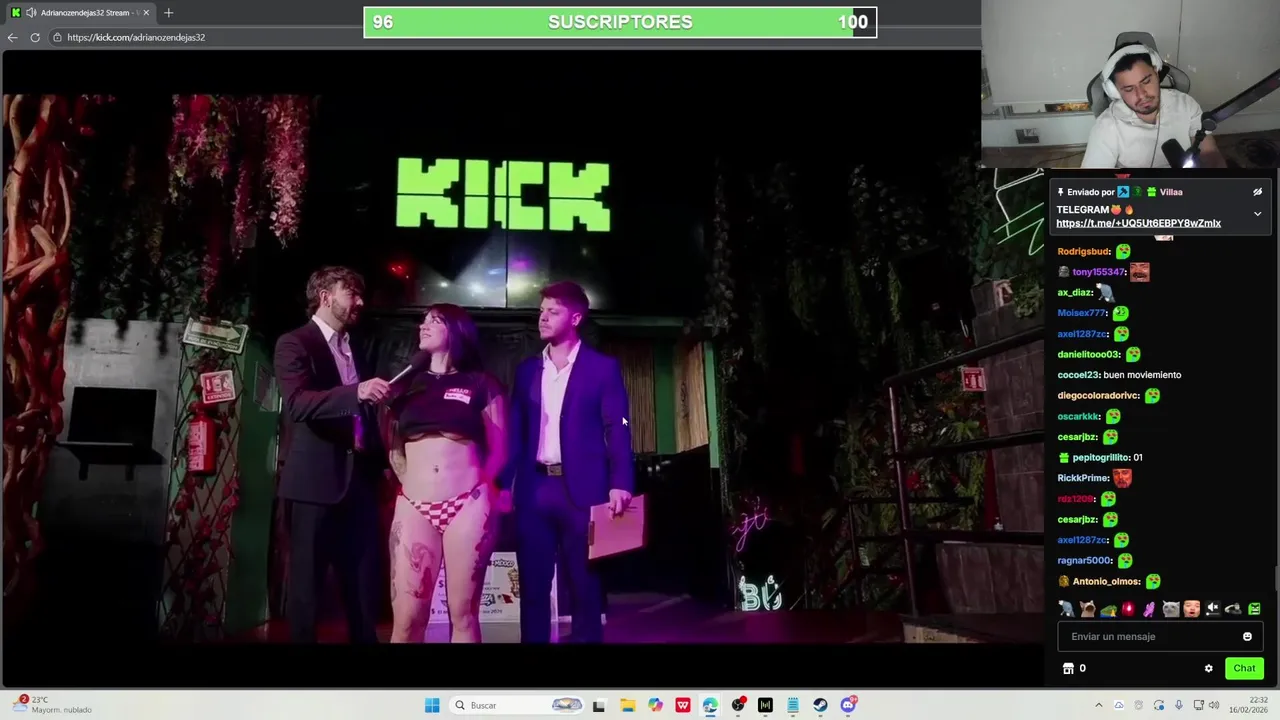Viewport: 1280px width, 720px height.
Task: Click username tony155347 in chat
Action: pyautogui.click(x=1099, y=272)
